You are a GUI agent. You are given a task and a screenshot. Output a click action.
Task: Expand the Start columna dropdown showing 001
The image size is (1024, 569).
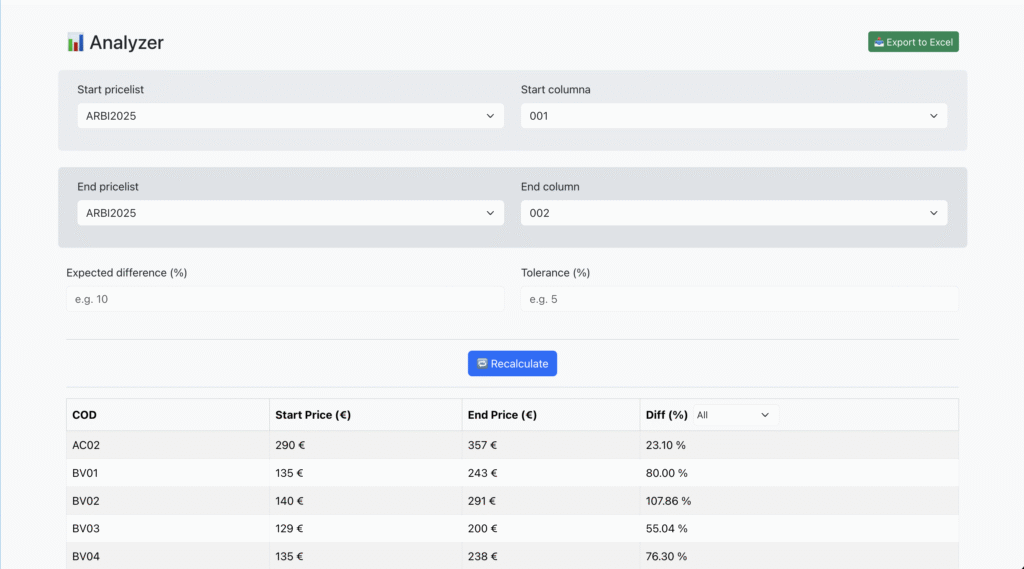(733, 116)
